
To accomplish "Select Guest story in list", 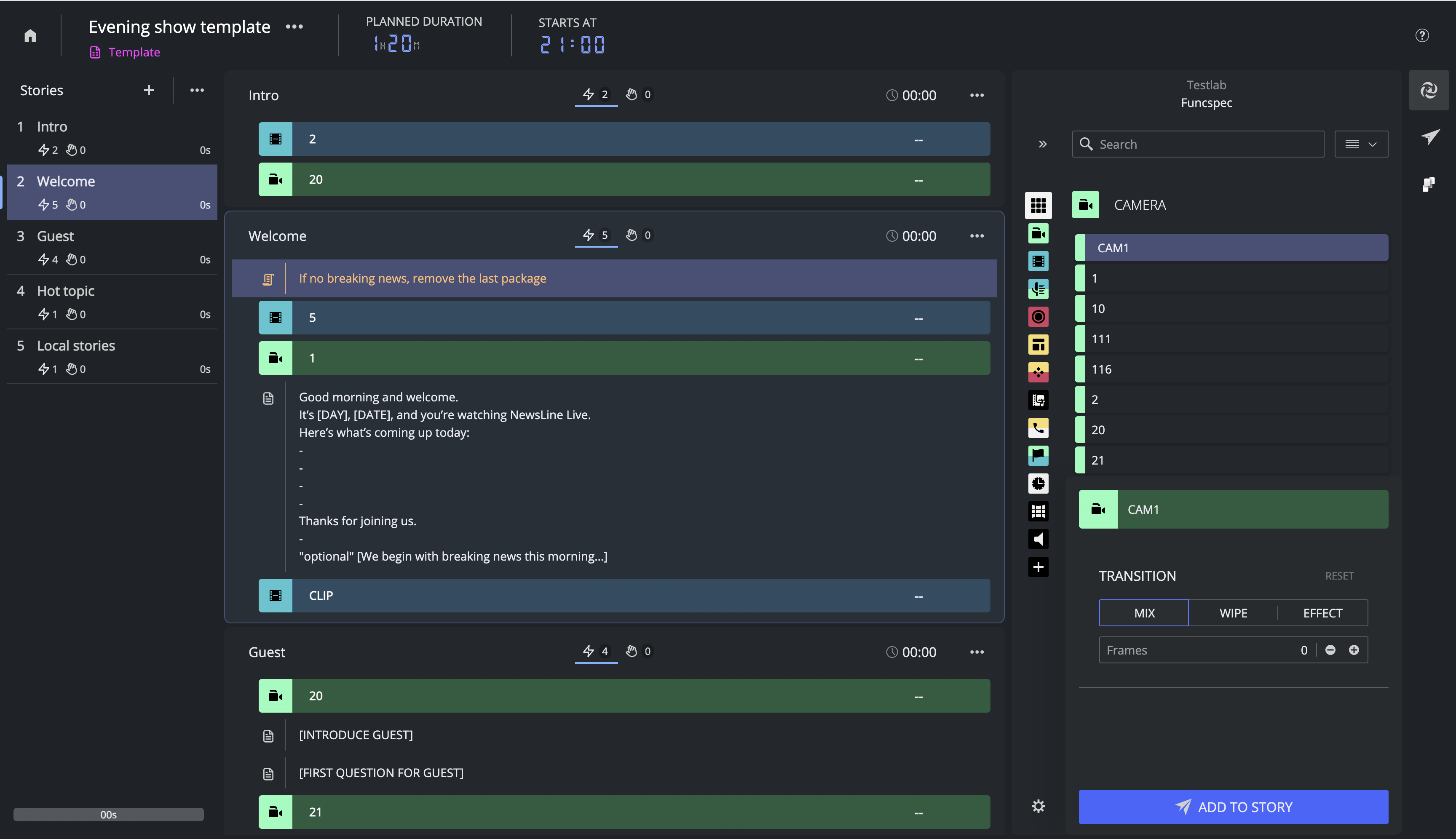I will click(112, 247).
